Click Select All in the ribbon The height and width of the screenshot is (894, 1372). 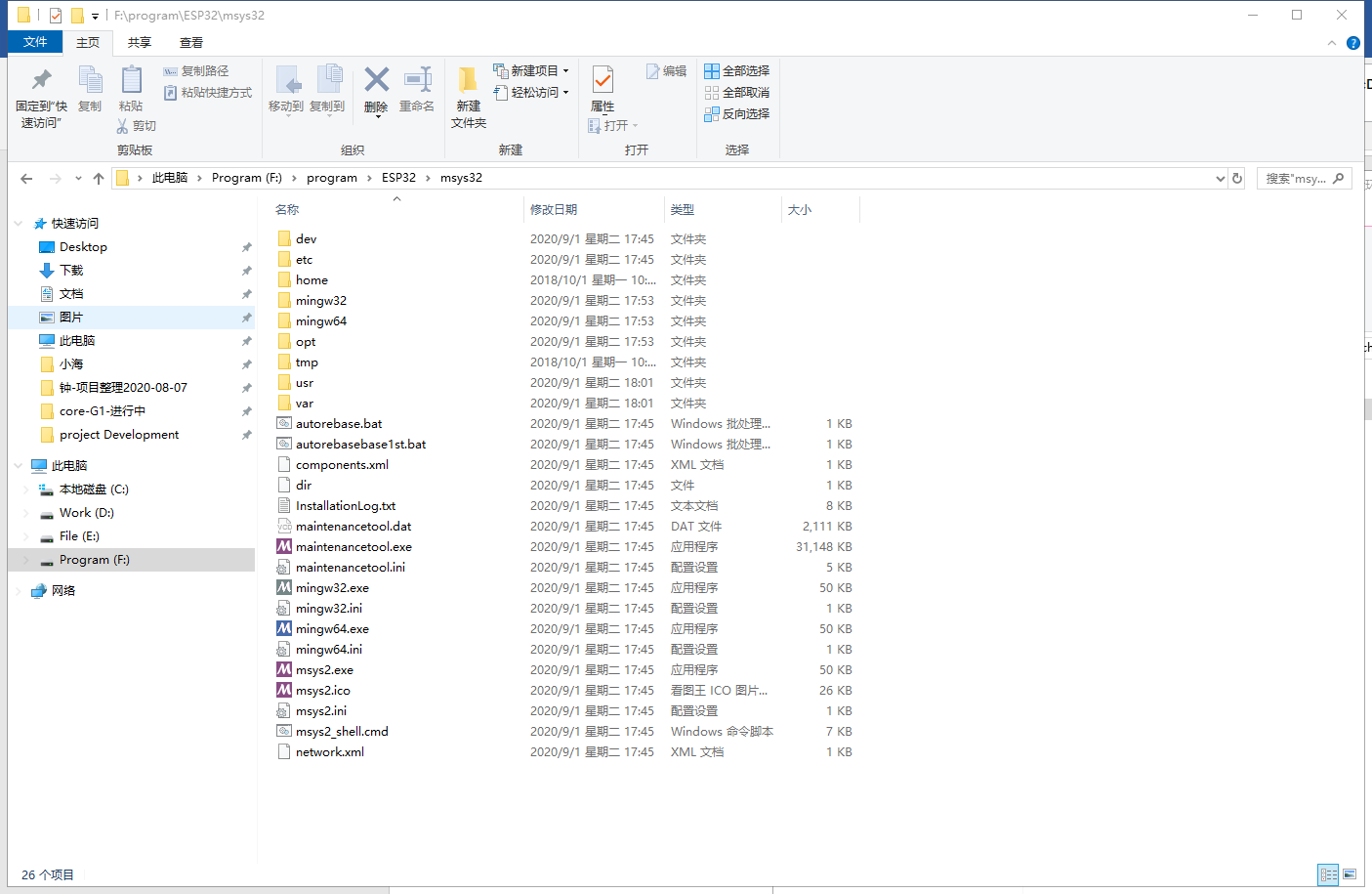736,69
